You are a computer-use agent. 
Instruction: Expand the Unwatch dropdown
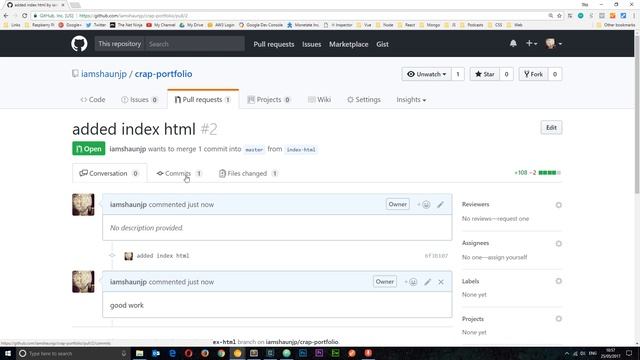[427, 74]
